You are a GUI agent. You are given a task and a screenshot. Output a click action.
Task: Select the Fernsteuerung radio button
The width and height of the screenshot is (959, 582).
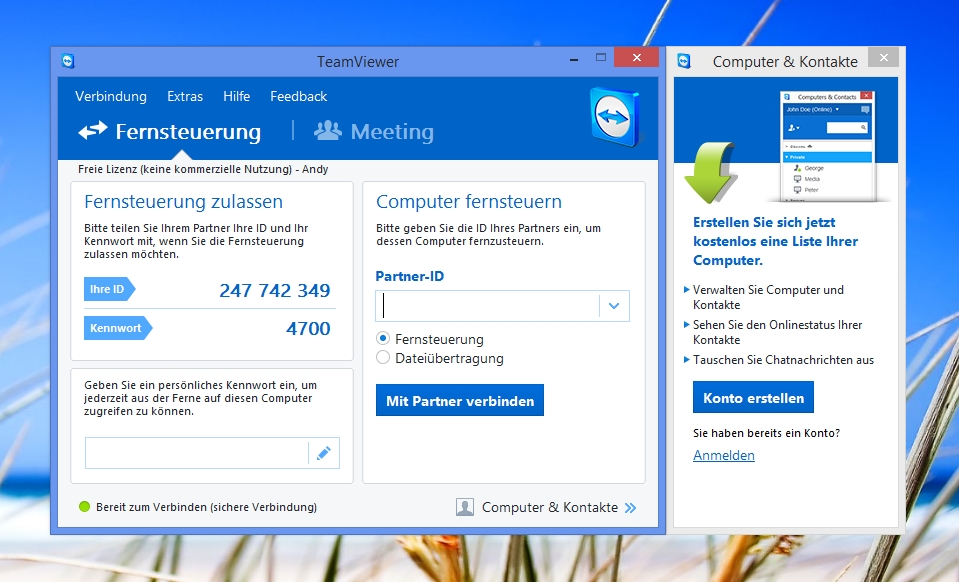coord(383,338)
